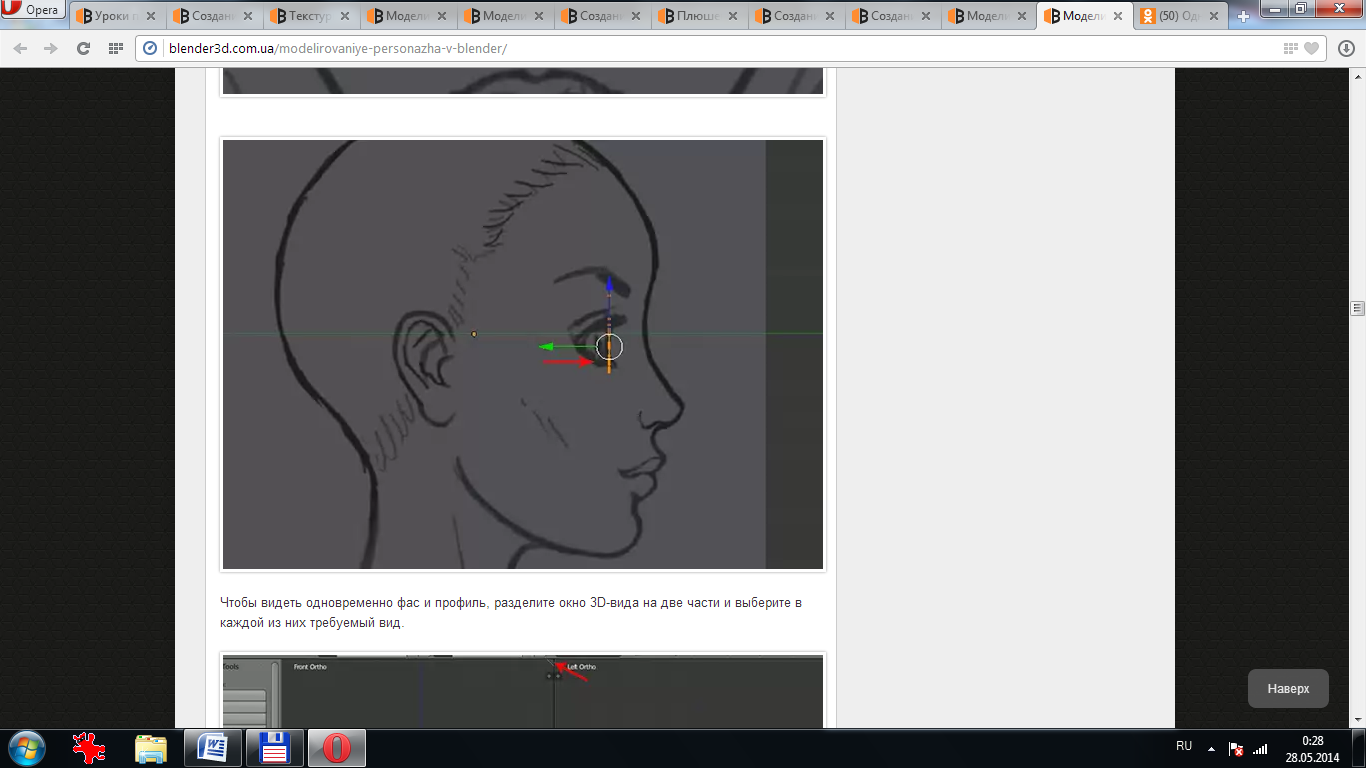
Task: Open the network signal tray icon
Action: coord(1260,748)
